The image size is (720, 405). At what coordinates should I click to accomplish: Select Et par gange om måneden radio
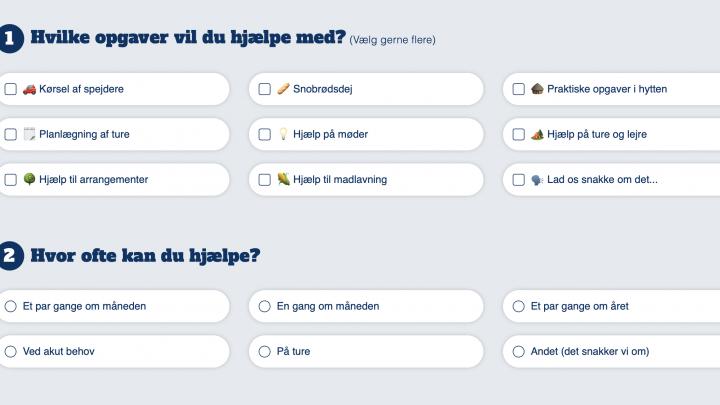pyautogui.click(x=11, y=306)
